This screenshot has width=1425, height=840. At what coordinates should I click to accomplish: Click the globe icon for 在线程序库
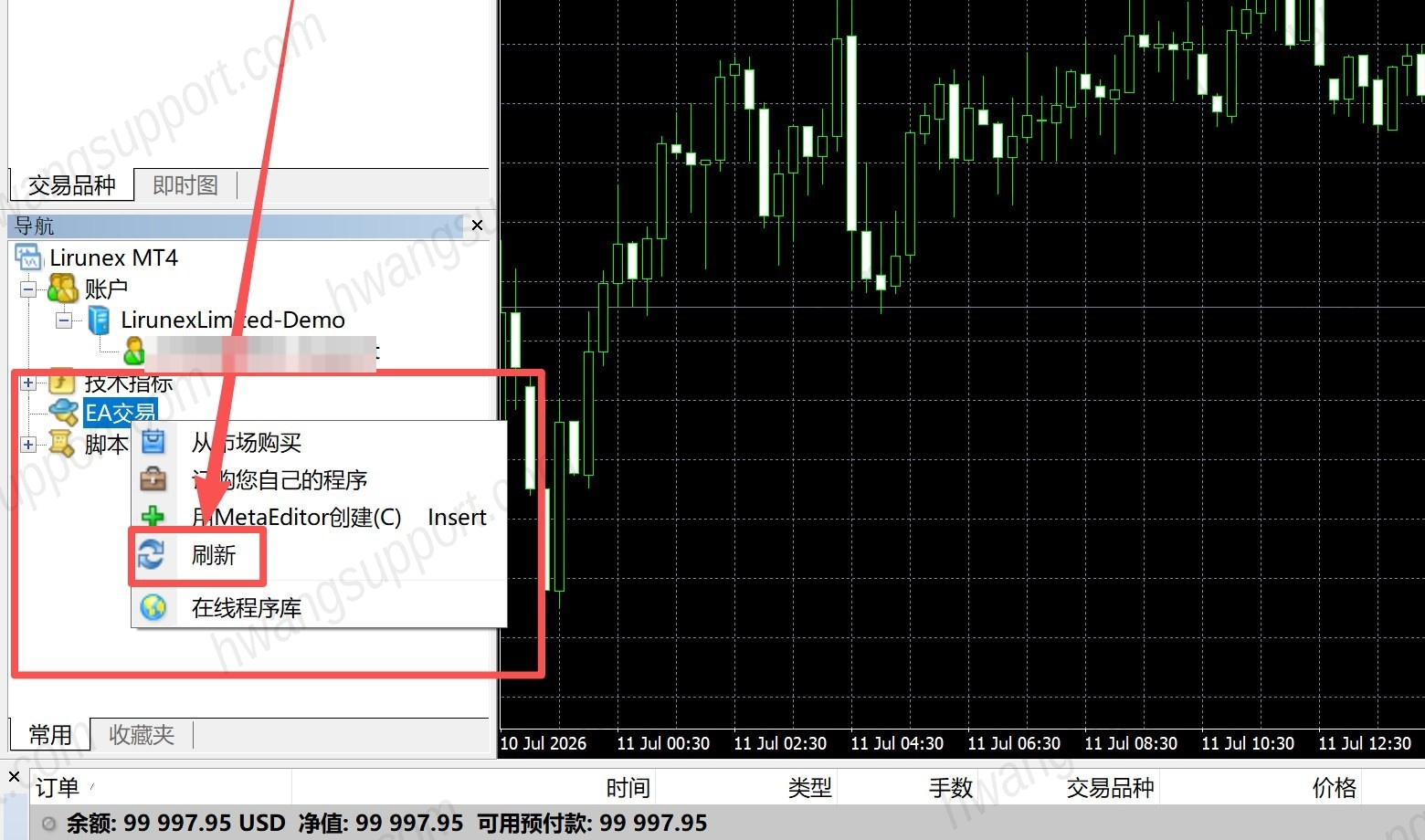pos(153,607)
